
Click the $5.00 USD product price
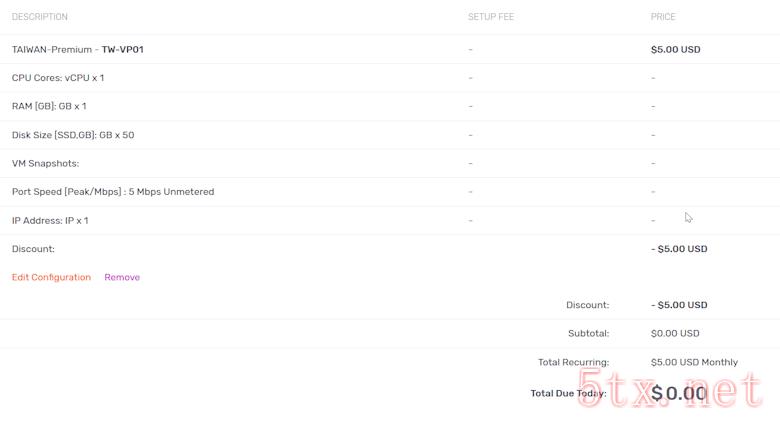click(676, 49)
